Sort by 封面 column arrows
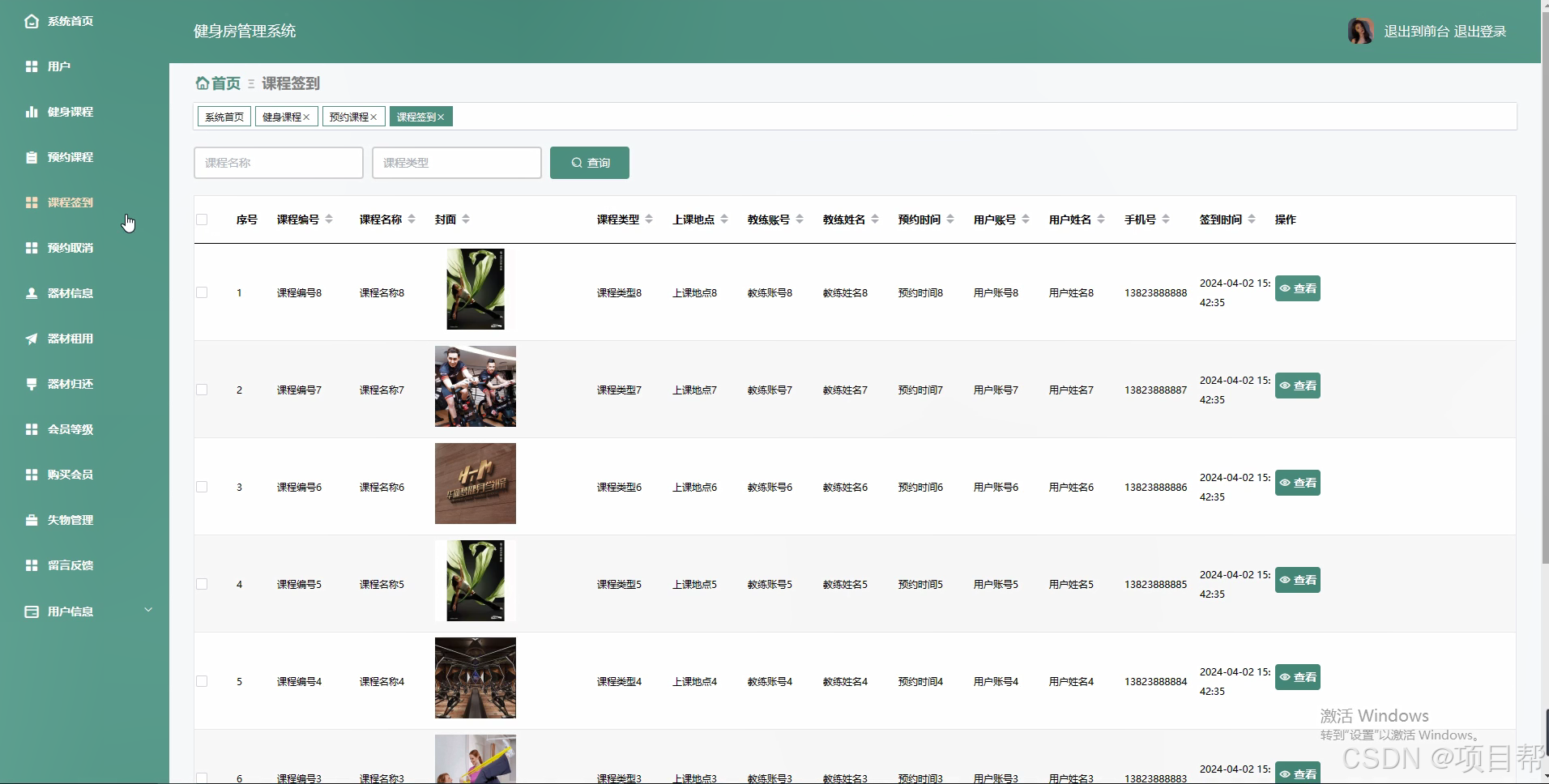Image resolution: width=1549 pixels, height=784 pixels. (x=466, y=219)
